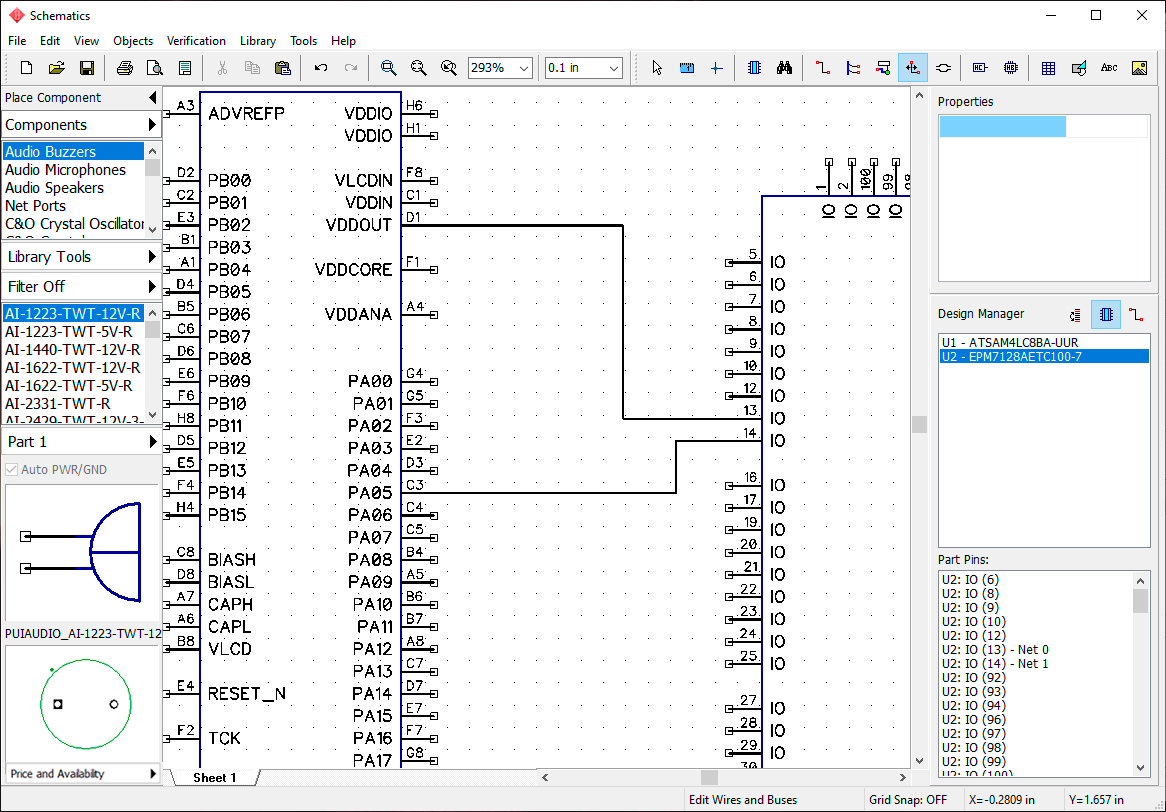
Task: Click the place origin cross icon
Action: click(717, 68)
